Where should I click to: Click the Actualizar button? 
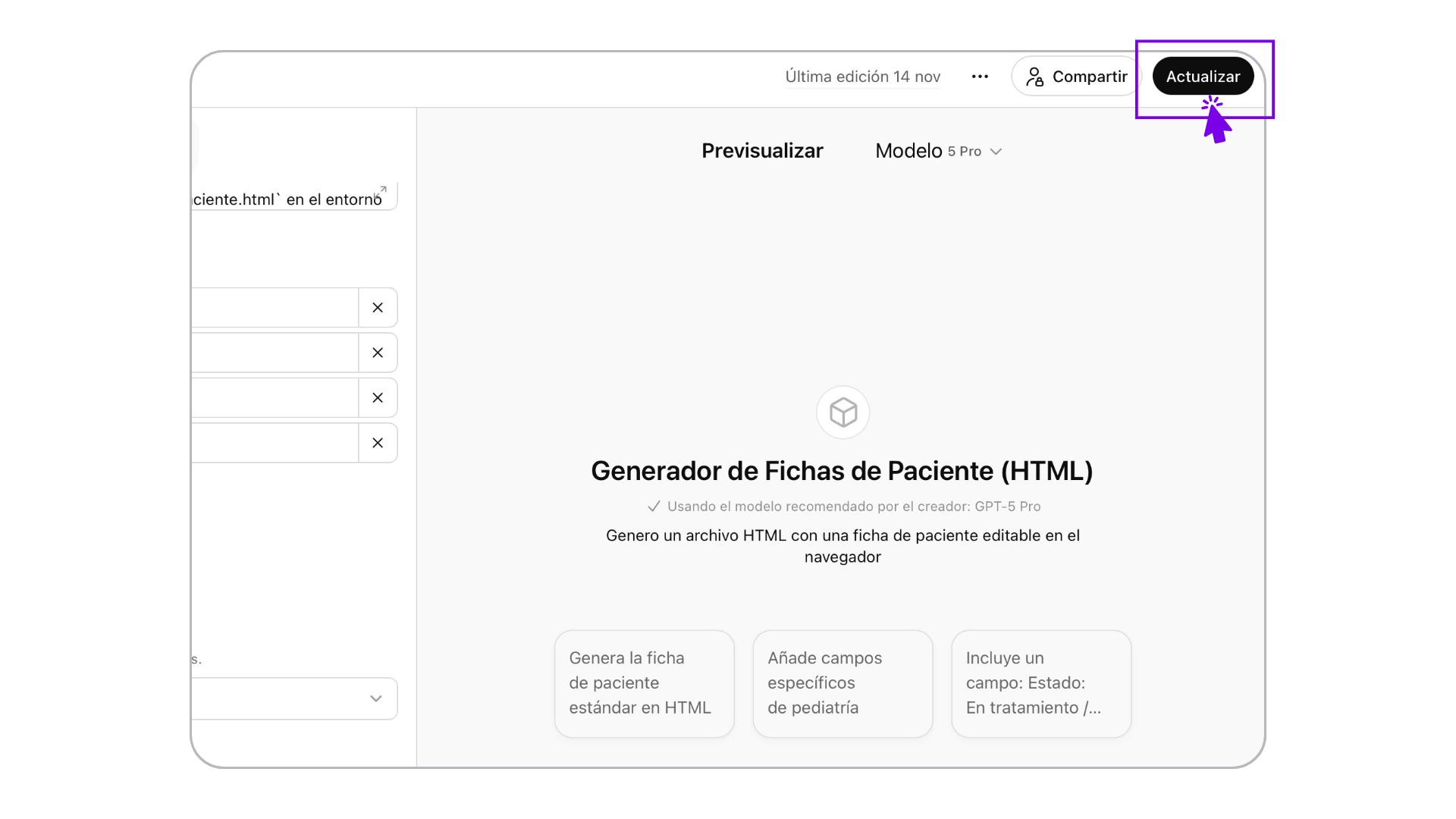point(1203,77)
